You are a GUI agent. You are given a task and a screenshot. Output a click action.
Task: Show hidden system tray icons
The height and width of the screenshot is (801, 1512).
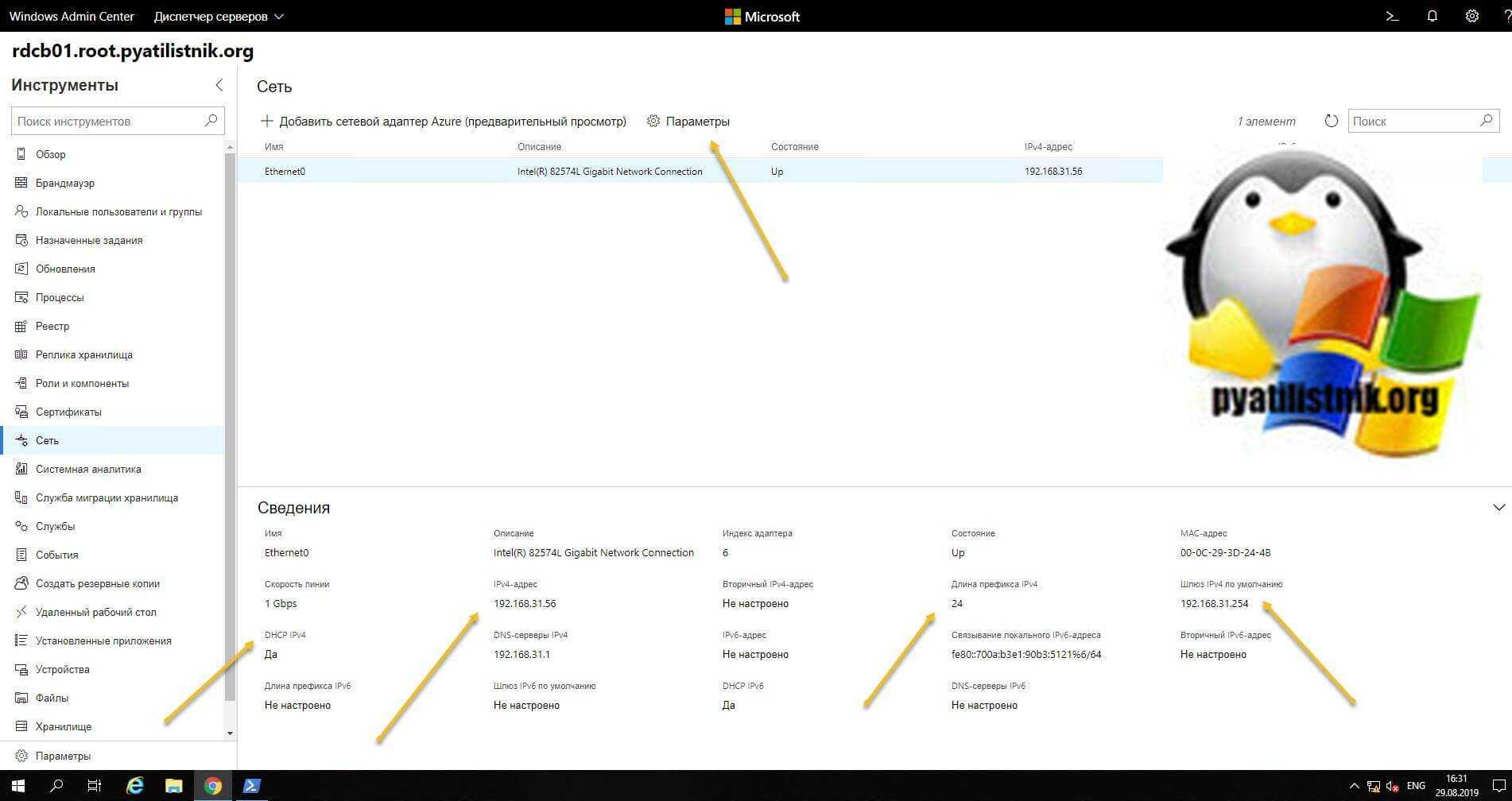(1355, 786)
